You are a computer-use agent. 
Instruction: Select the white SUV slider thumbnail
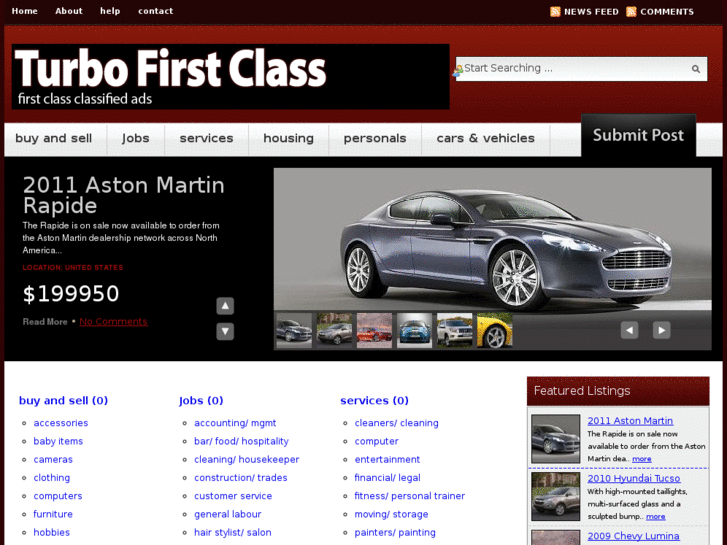454,330
